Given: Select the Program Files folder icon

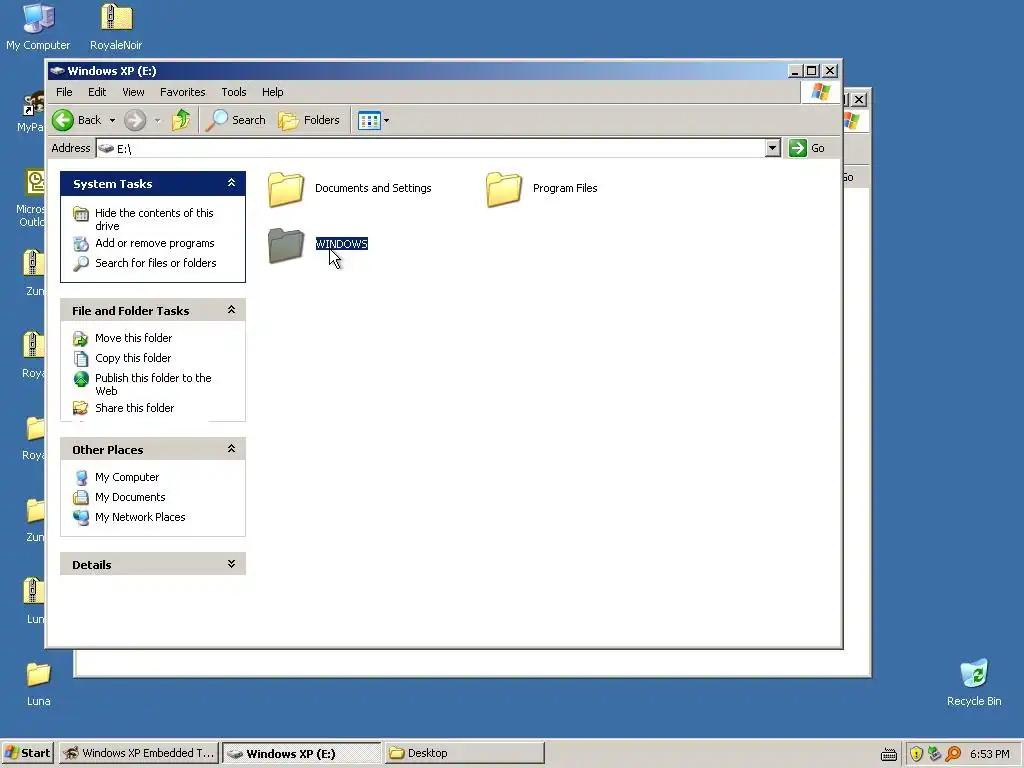Looking at the screenshot, I should (x=504, y=189).
